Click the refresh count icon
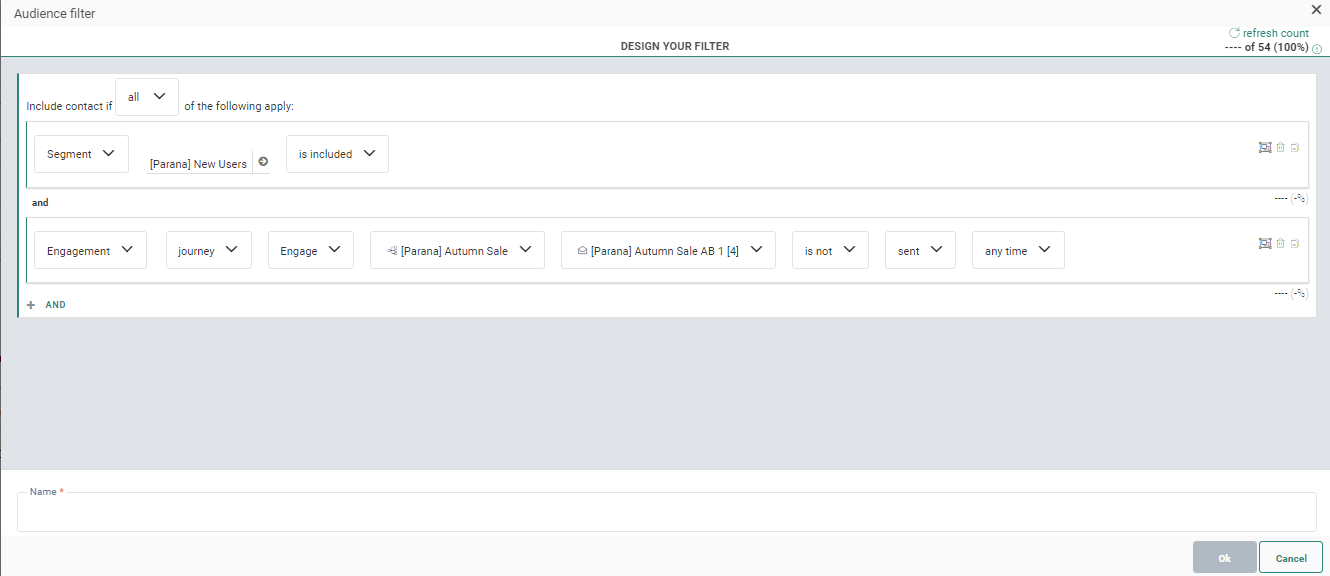Viewport: 1330px width, 576px height. click(1234, 33)
